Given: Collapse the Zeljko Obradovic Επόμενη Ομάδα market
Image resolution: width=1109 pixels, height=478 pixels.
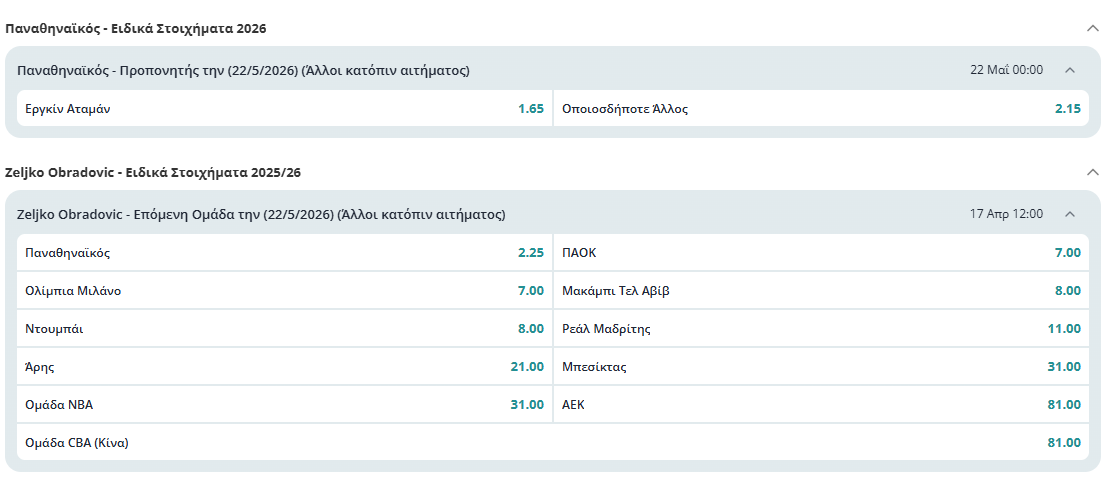Looking at the screenshot, I should click(x=1069, y=214).
